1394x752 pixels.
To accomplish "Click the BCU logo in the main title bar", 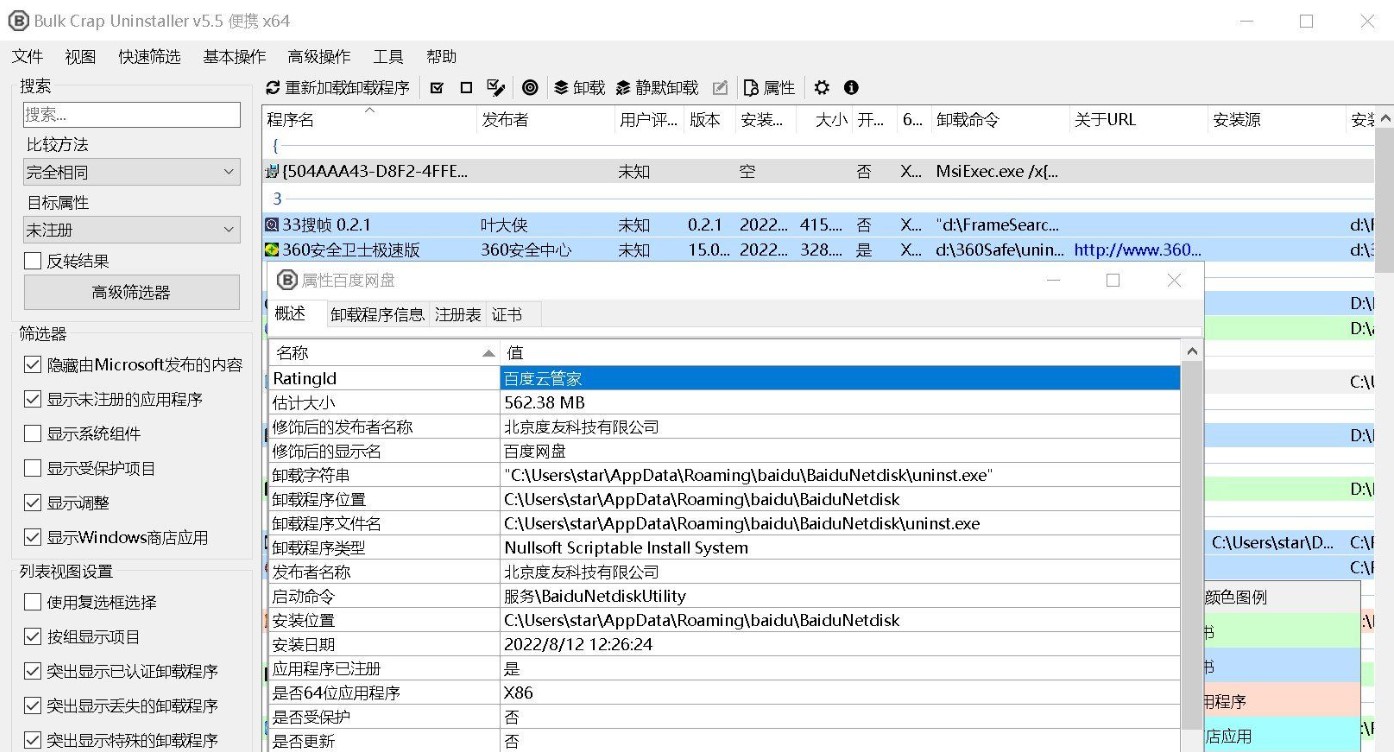I will pos(18,20).
